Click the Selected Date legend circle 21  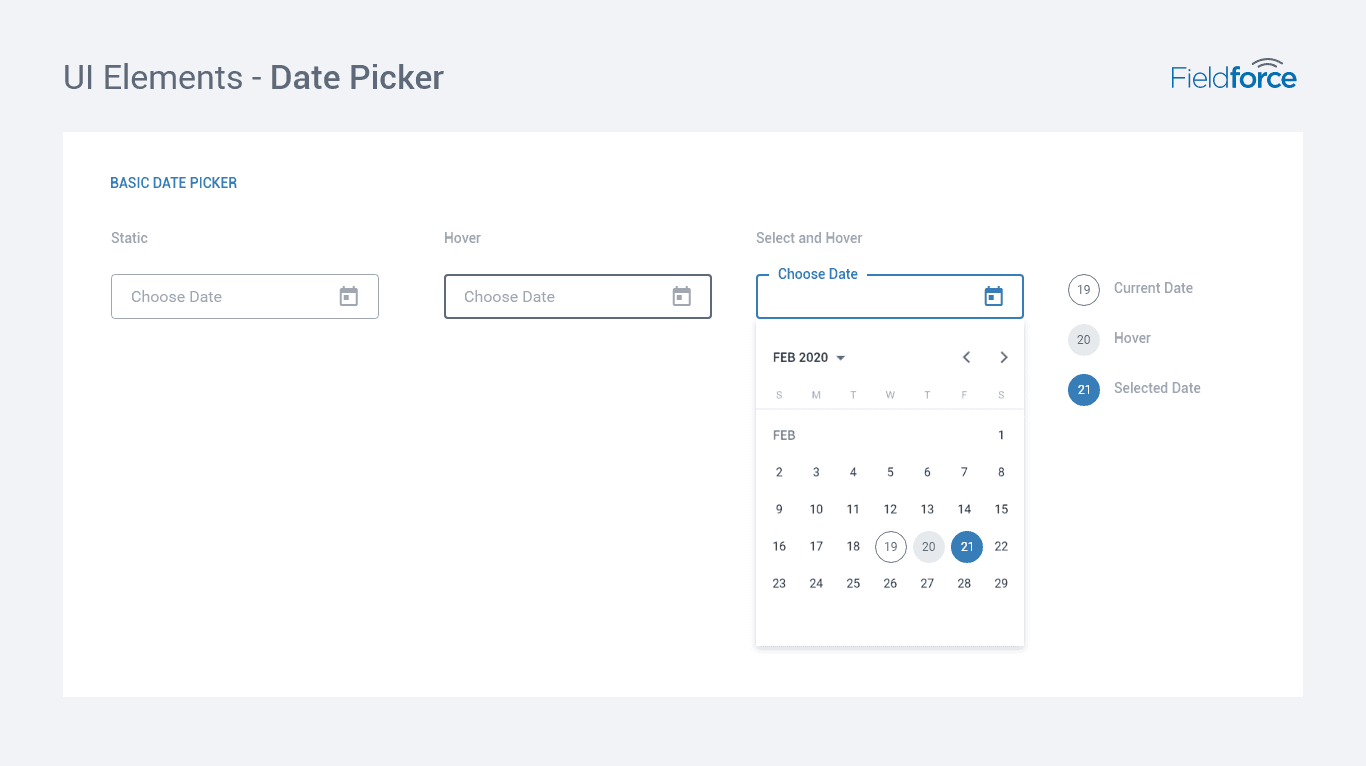click(x=1084, y=390)
